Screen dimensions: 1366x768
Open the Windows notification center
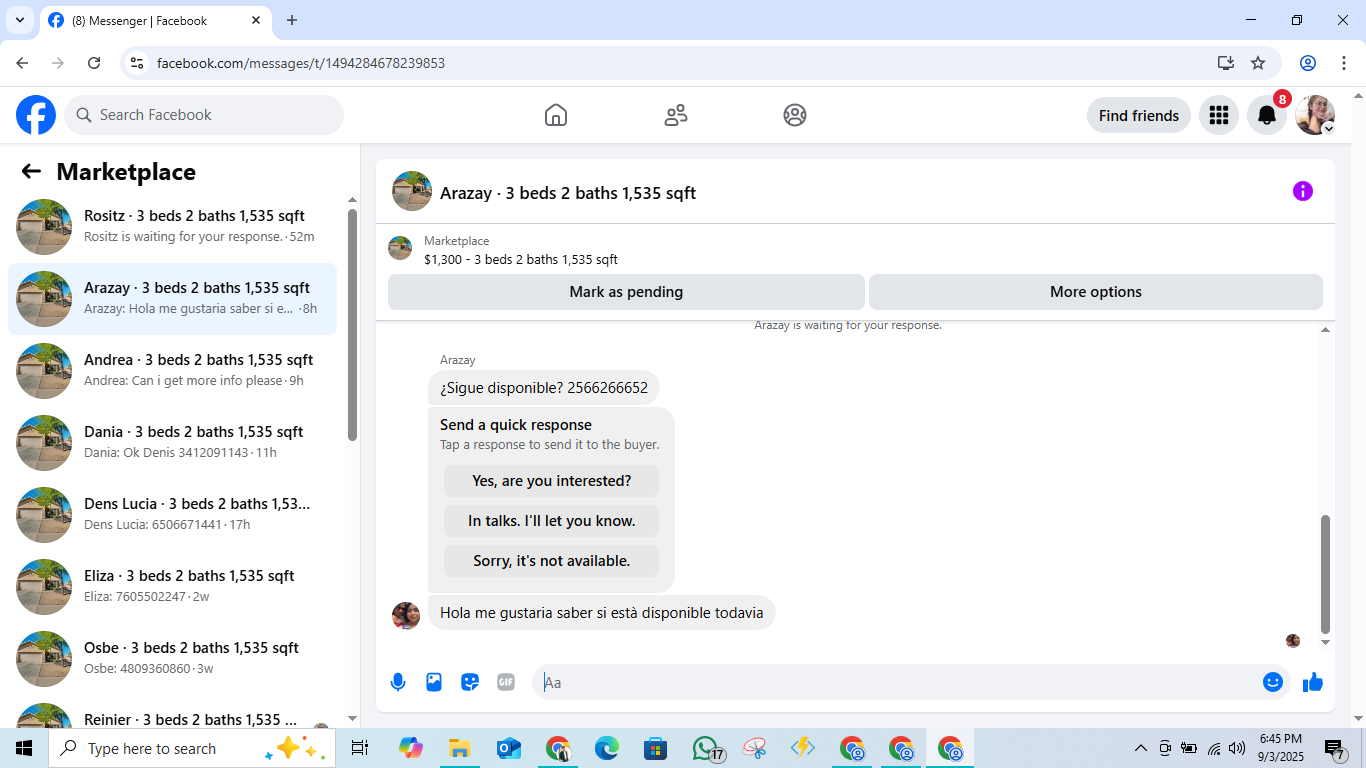(x=1334, y=748)
